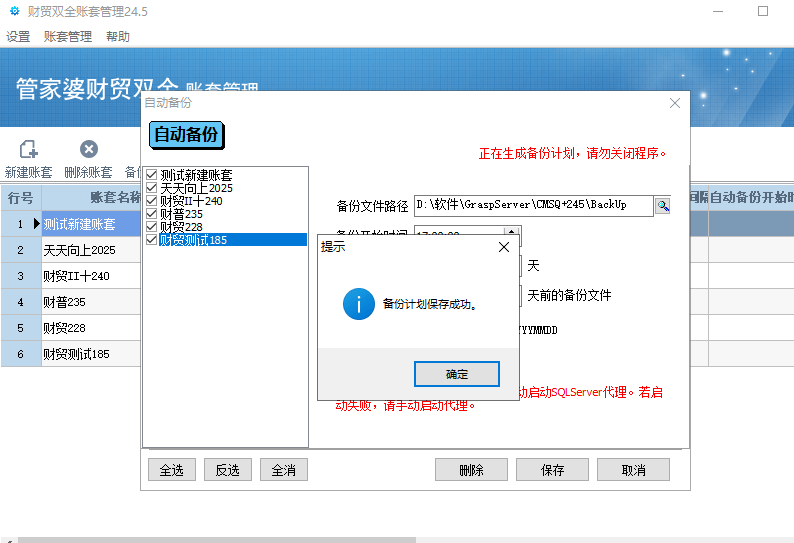Click the horizontal scrollbar at the bottom
The width and height of the screenshot is (794, 543).
217,540
